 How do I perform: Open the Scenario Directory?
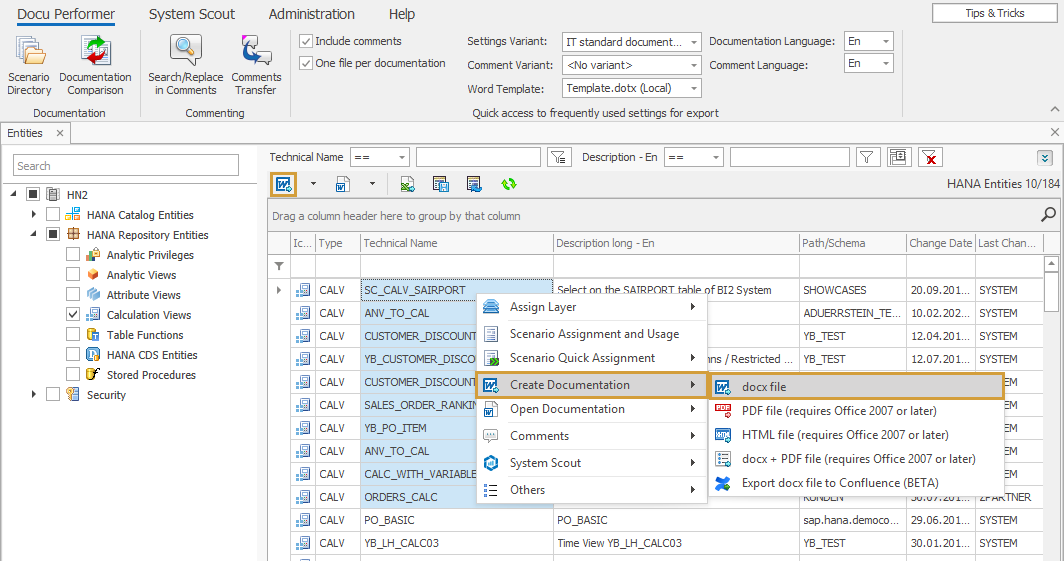(x=29, y=65)
